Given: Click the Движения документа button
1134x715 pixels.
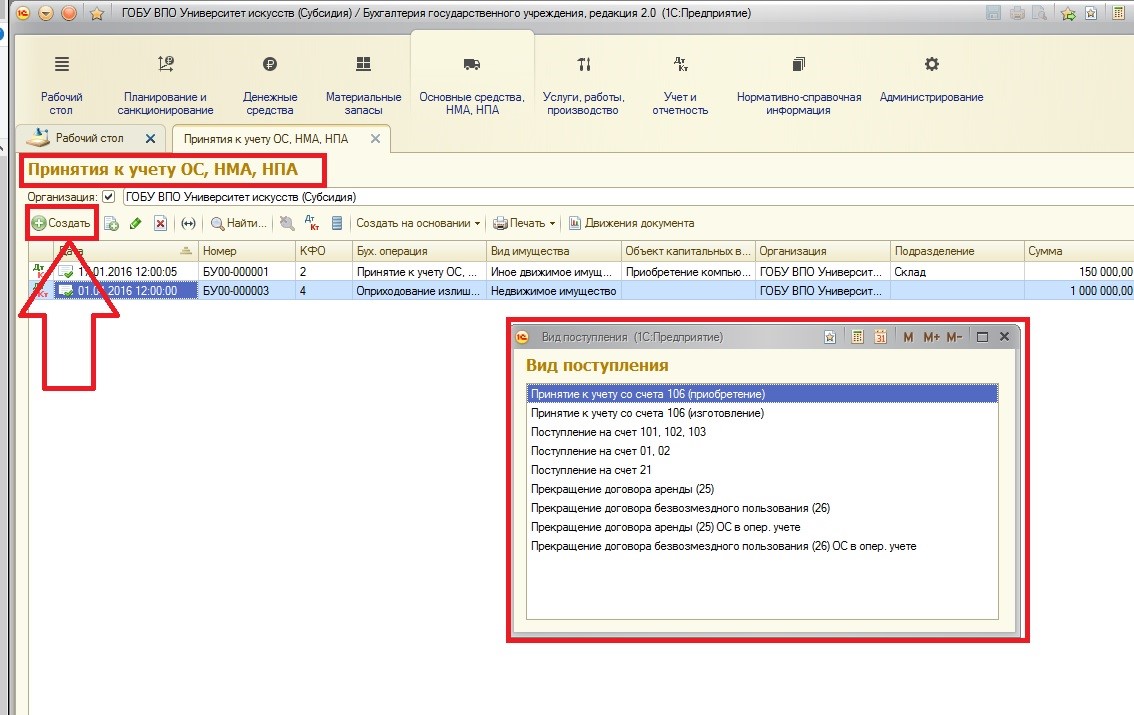Looking at the screenshot, I should [x=631, y=224].
